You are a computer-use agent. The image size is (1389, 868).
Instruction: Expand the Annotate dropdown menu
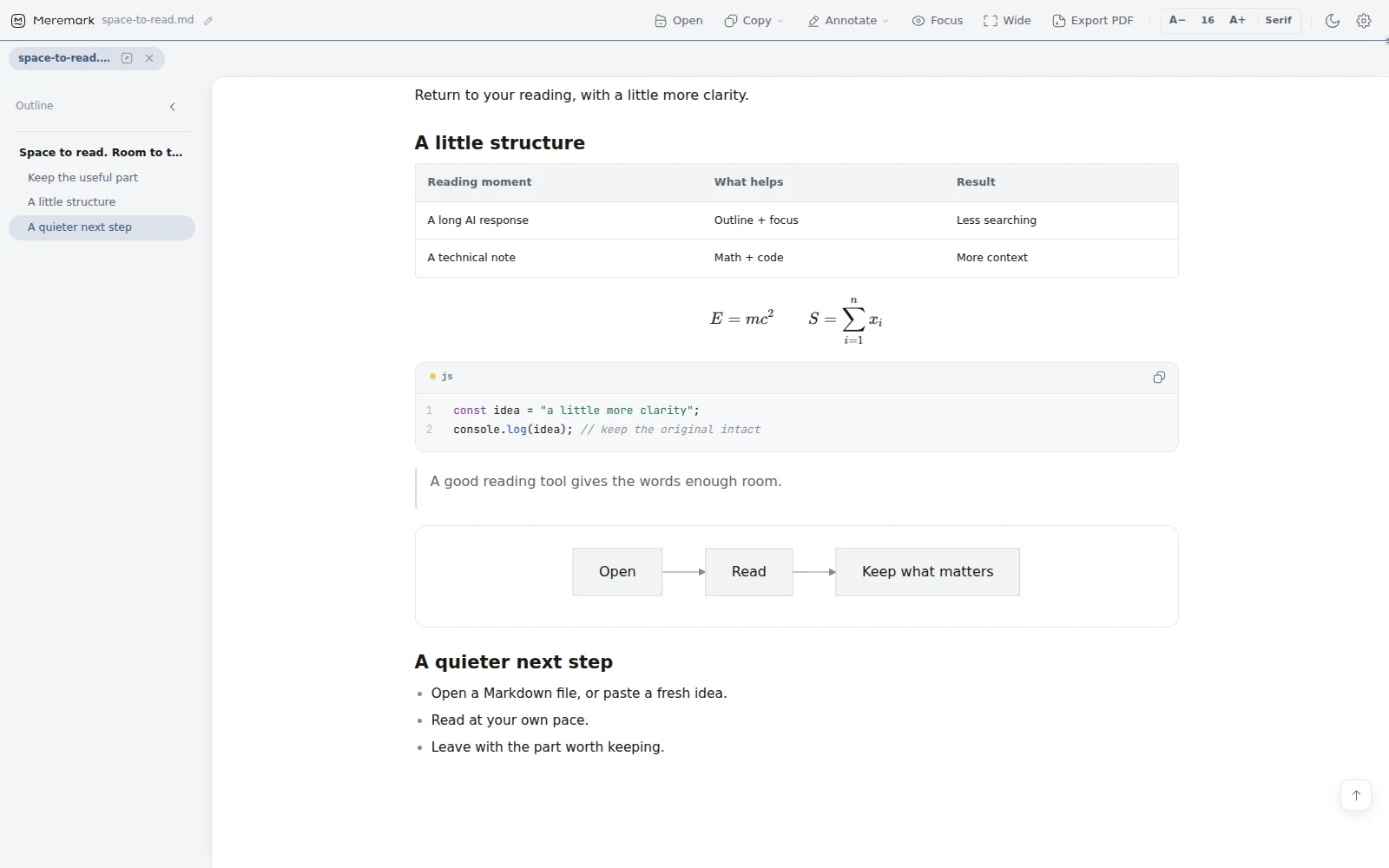[848, 20]
